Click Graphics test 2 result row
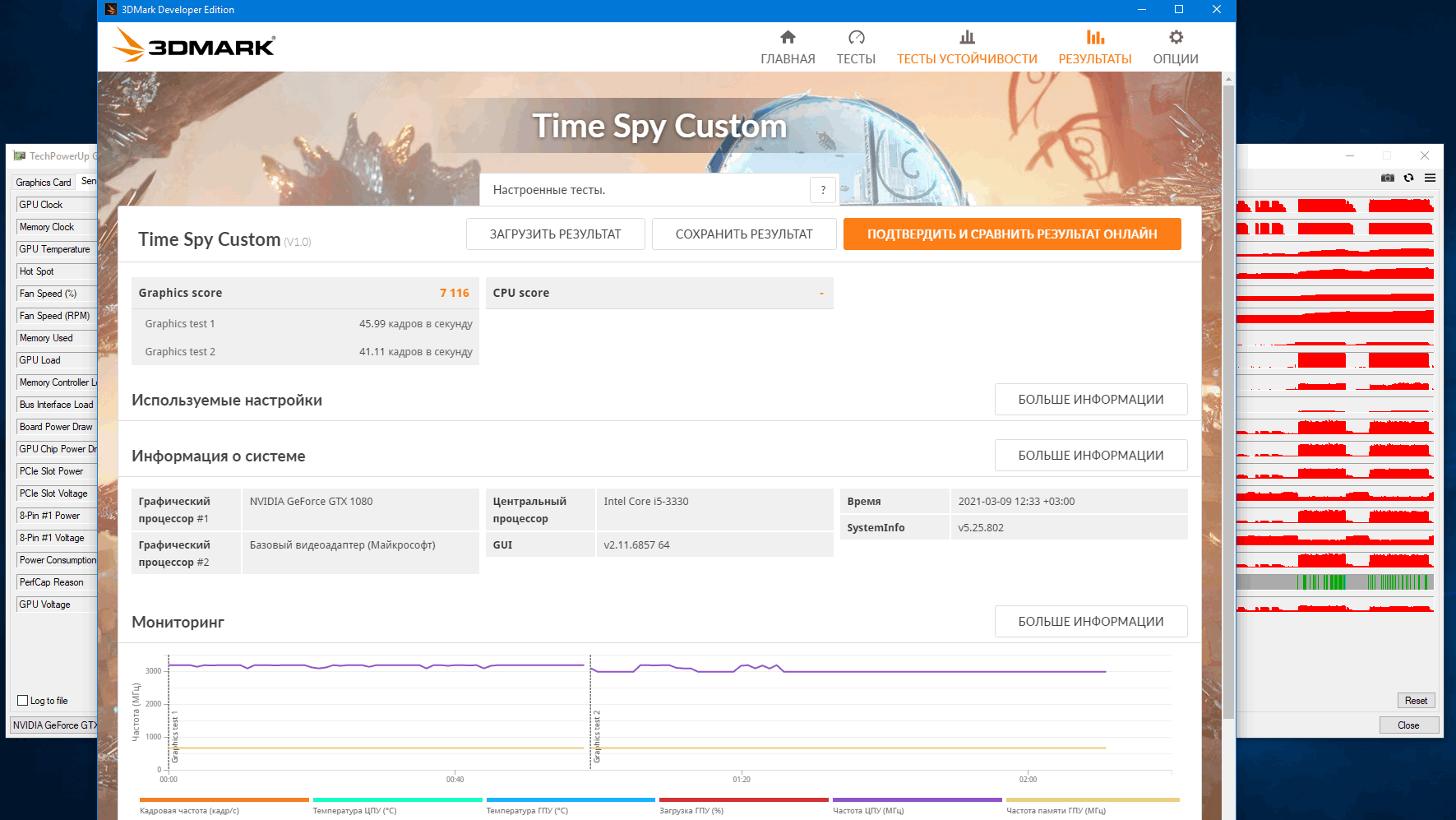The width and height of the screenshot is (1456, 820). (x=305, y=352)
